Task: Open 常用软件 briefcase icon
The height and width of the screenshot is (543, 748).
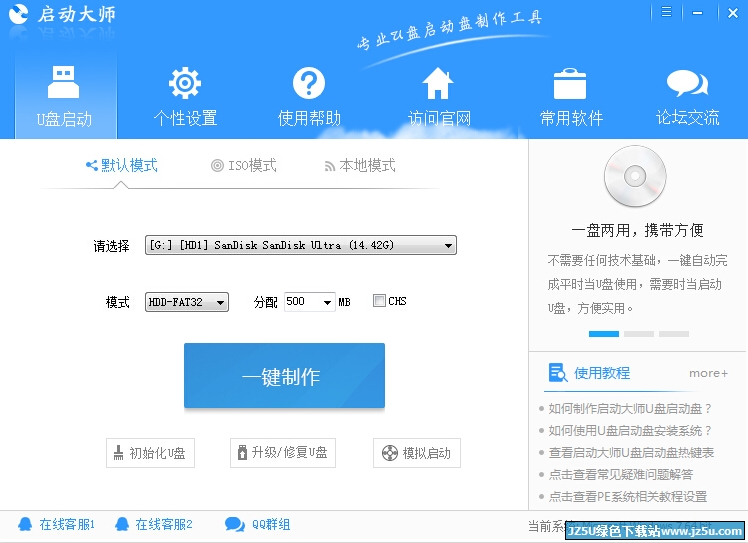Action: [x=570, y=84]
